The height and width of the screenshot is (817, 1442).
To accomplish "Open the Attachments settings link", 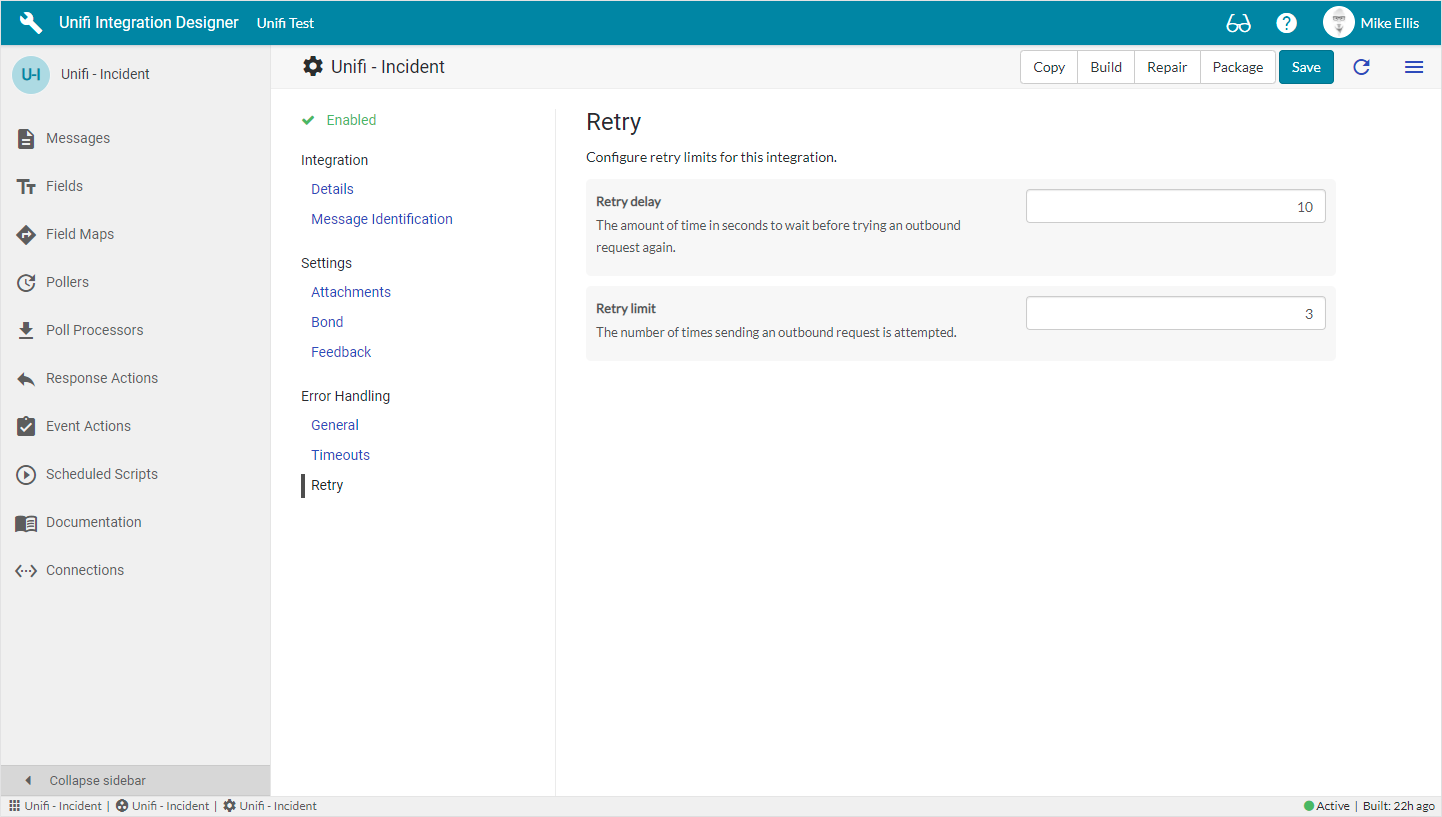I will click(x=350, y=292).
